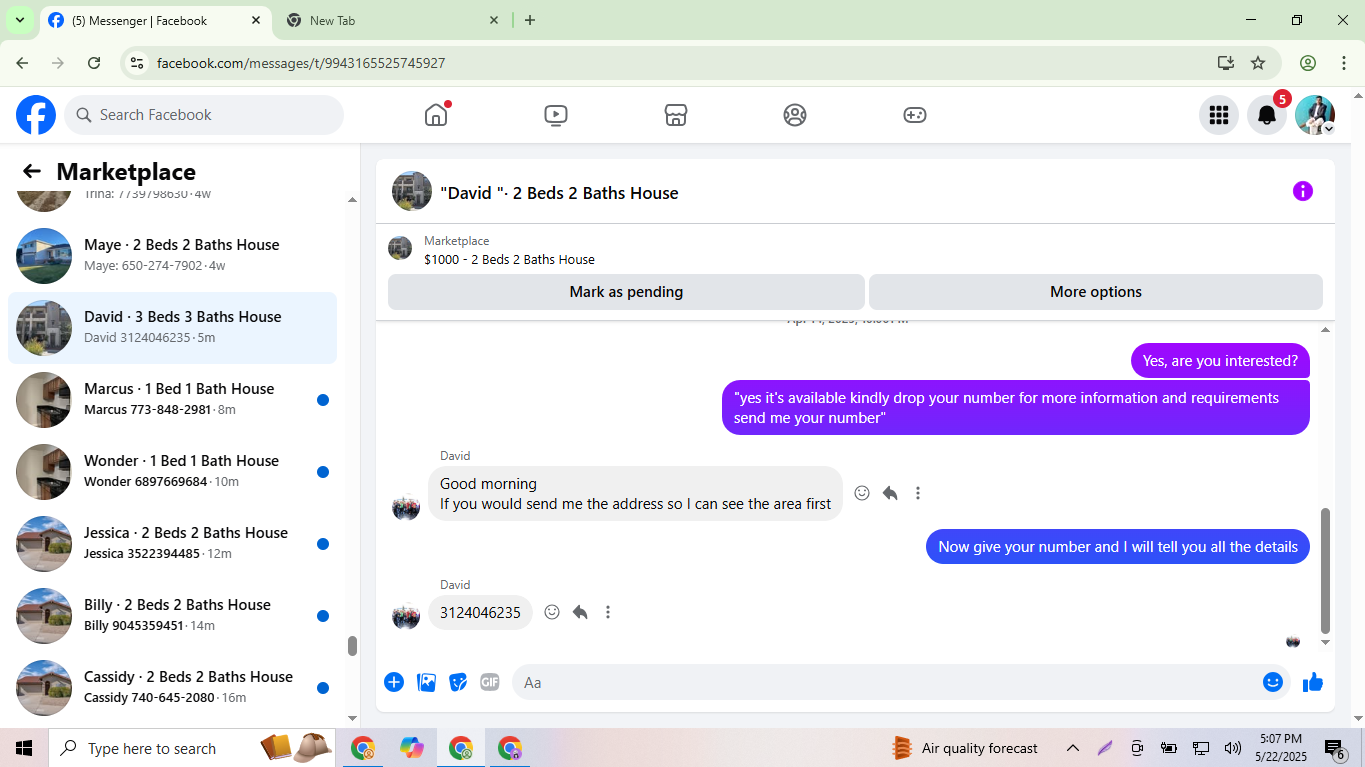
Task: Open Wonder 1 Bed 1 Bath conversation
Action: (172, 472)
